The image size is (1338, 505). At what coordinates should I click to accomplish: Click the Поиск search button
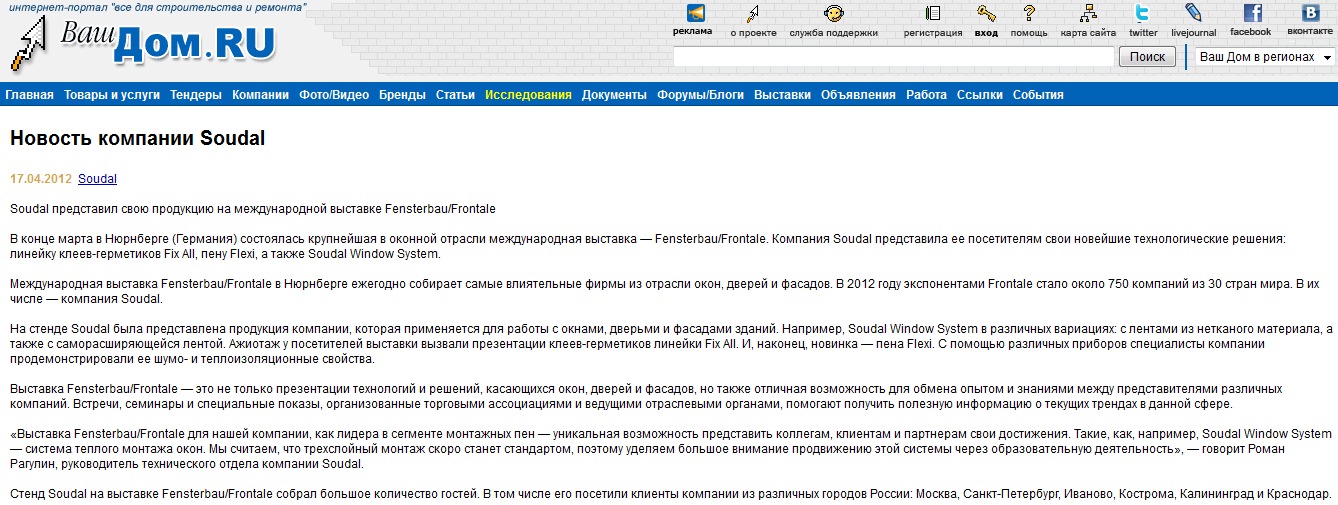click(x=1147, y=57)
